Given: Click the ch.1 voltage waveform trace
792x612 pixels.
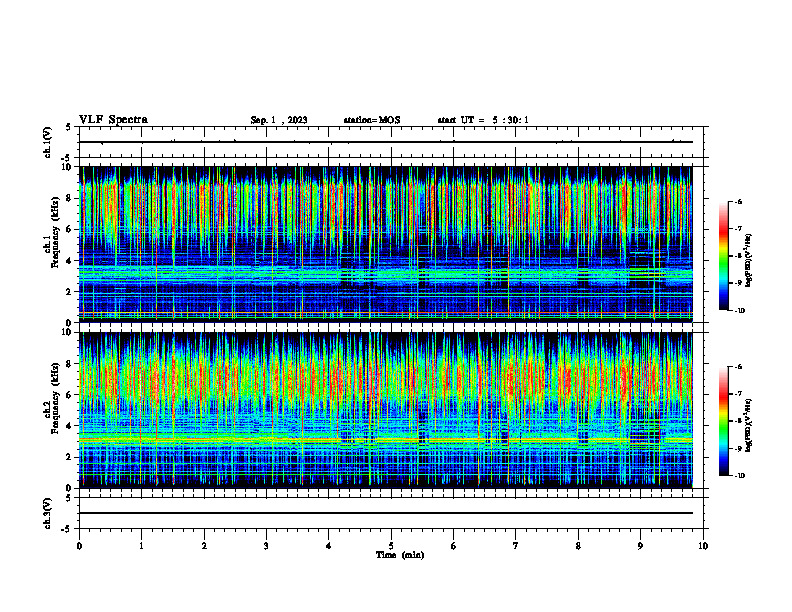Looking at the screenshot, I should [x=386, y=142].
